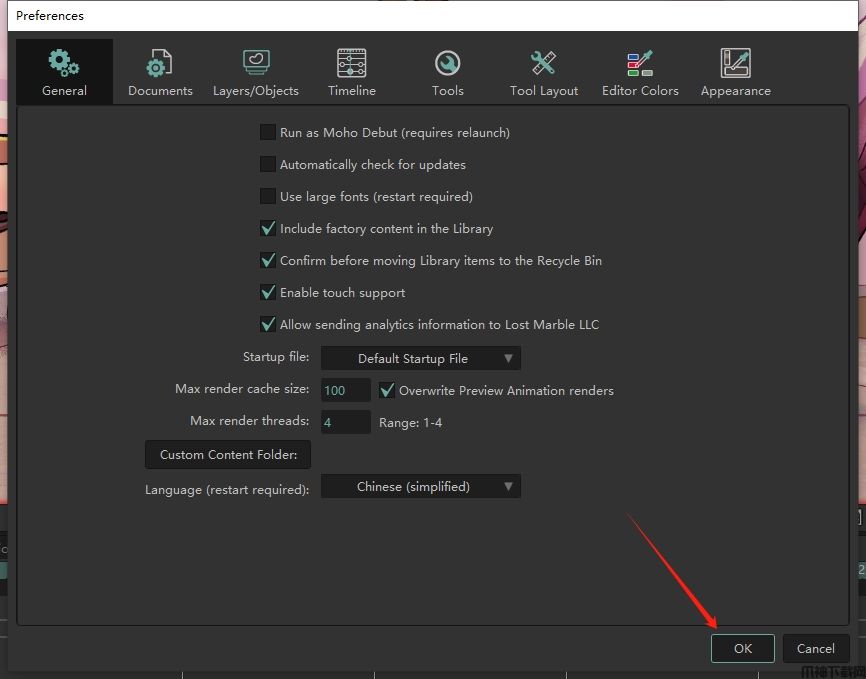
Task: Click the Custom Content Folder button
Action: [x=228, y=454]
